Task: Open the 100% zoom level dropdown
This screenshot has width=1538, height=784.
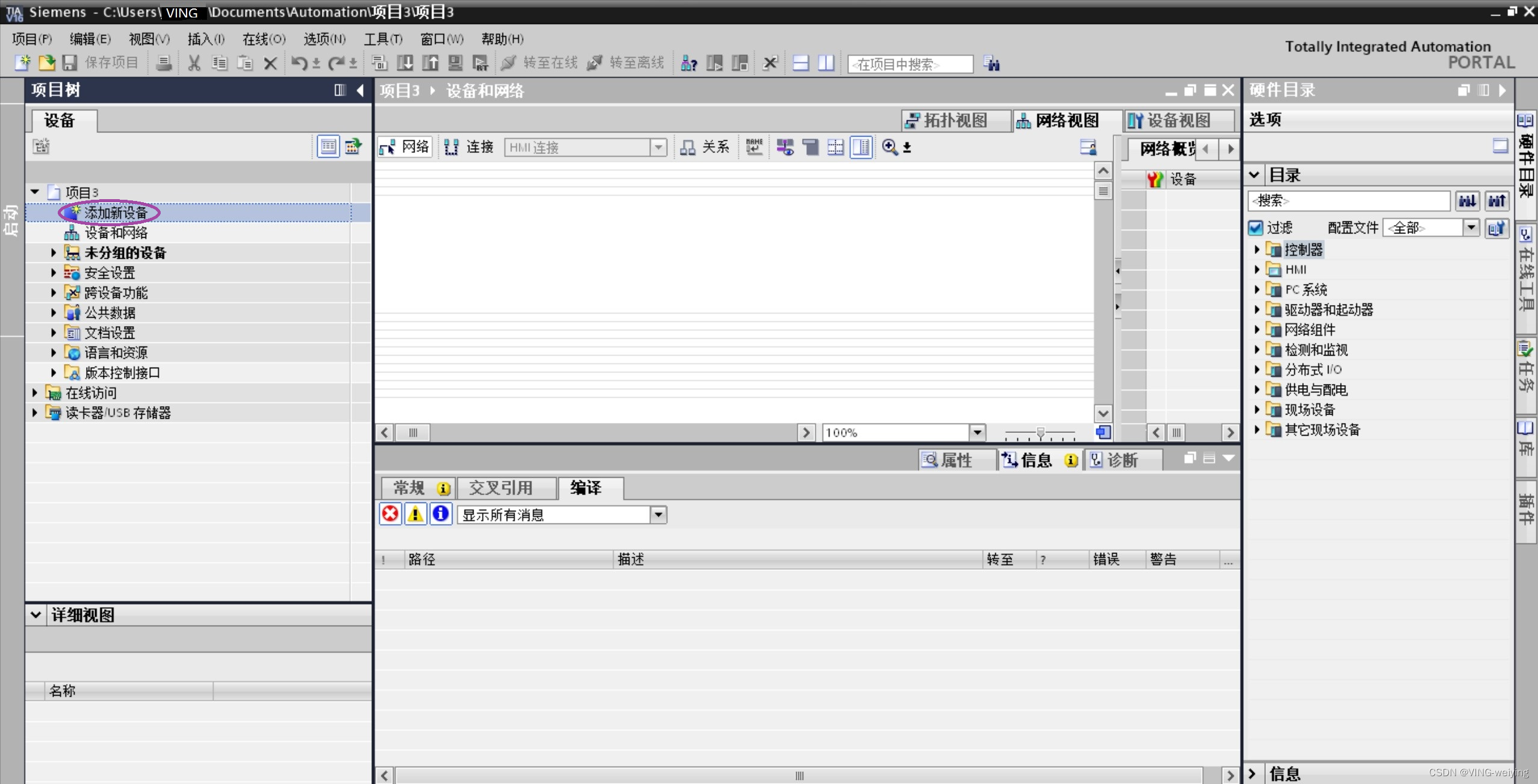Action: click(x=977, y=432)
